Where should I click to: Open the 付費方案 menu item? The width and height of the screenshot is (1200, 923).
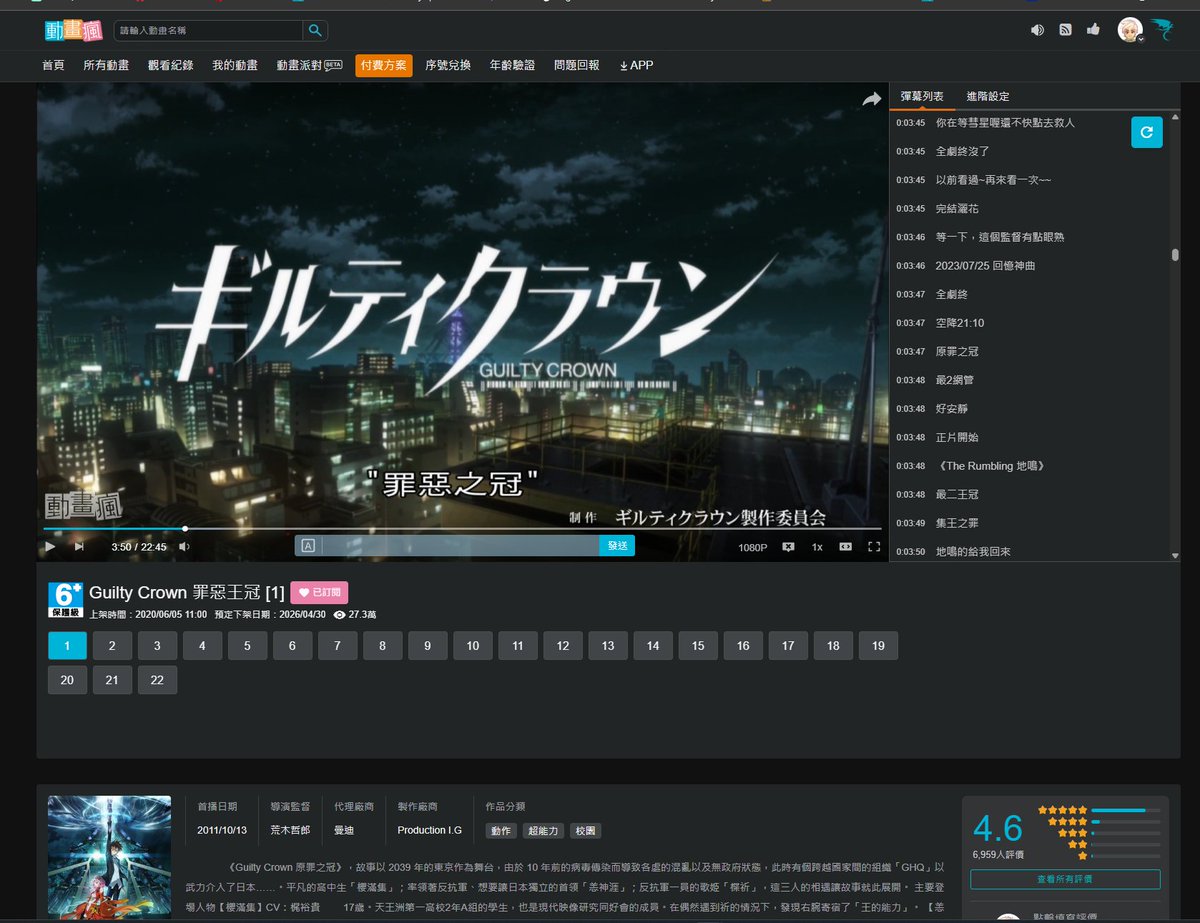[384, 64]
